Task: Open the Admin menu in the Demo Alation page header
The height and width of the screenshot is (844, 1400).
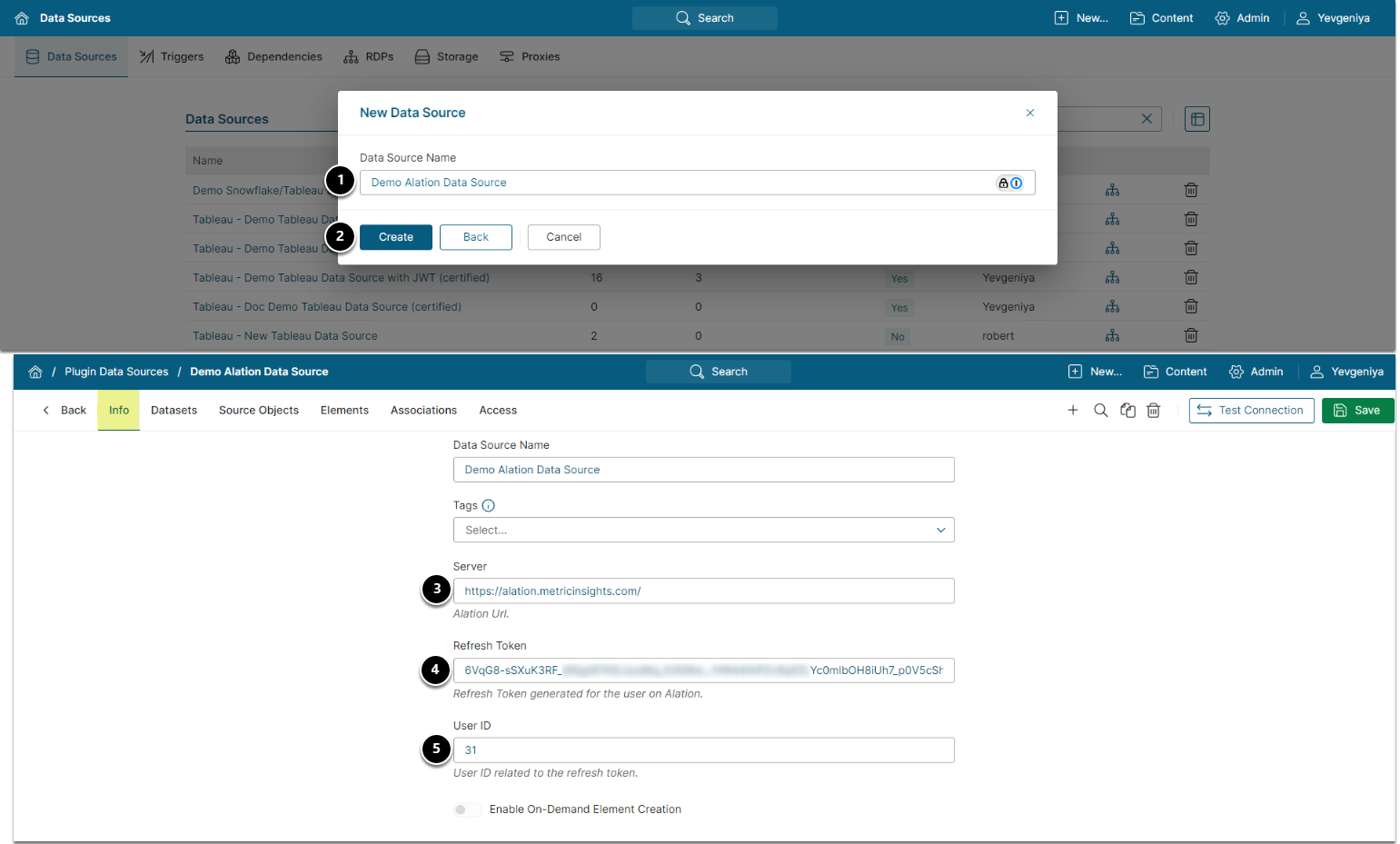Action: point(1256,372)
